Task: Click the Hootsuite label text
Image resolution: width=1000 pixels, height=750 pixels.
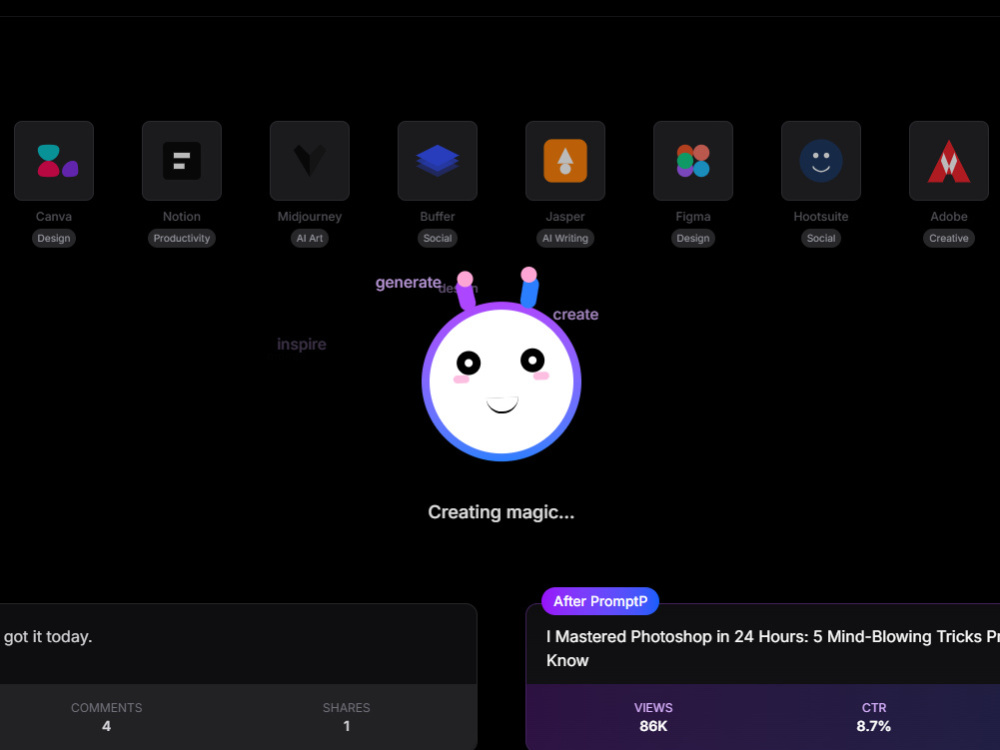Action: pyautogui.click(x=821, y=216)
